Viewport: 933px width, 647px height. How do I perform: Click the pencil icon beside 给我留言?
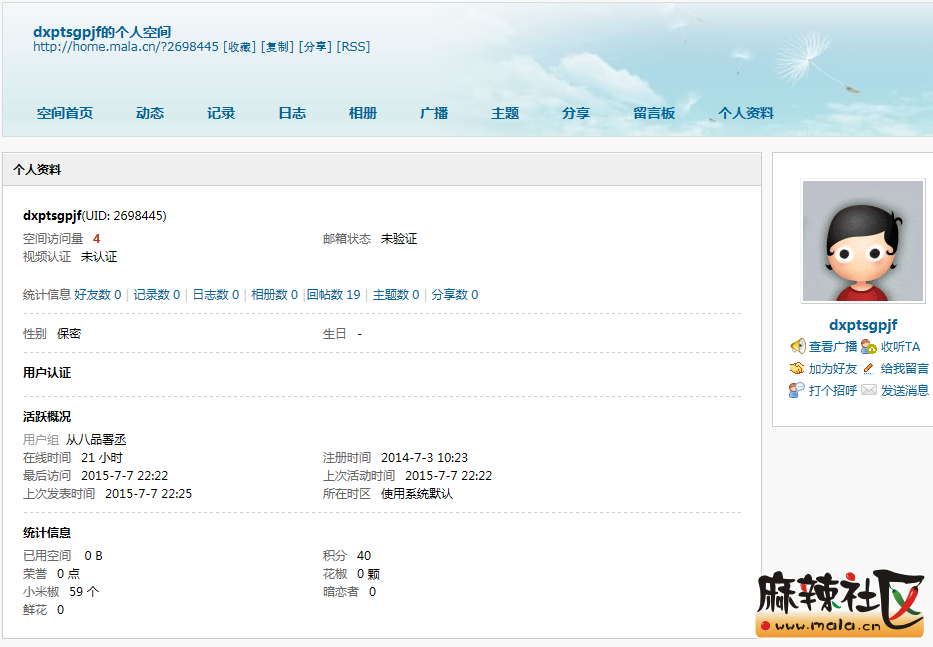click(869, 368)
